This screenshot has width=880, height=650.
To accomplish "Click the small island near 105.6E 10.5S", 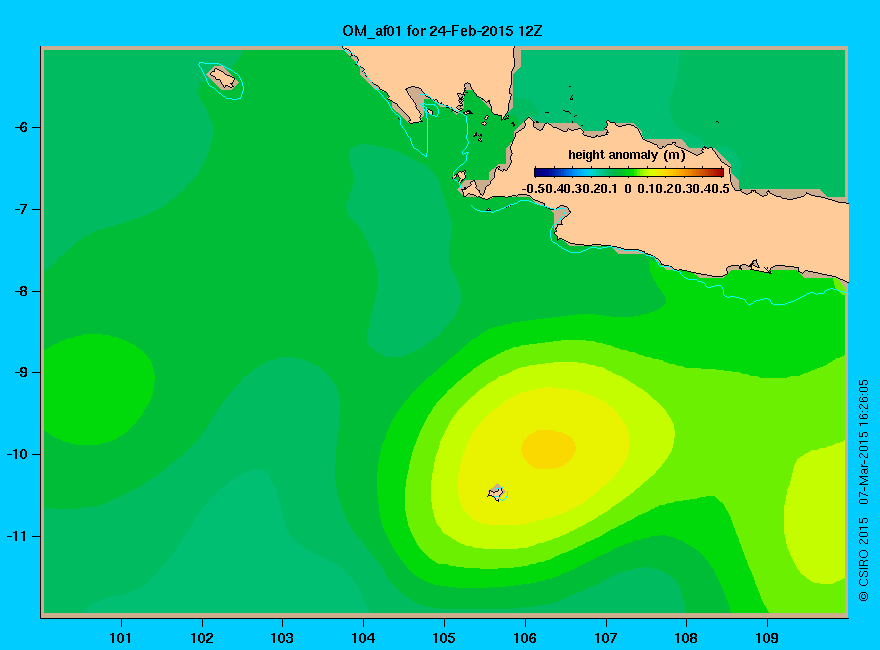I will click(497, 492).
